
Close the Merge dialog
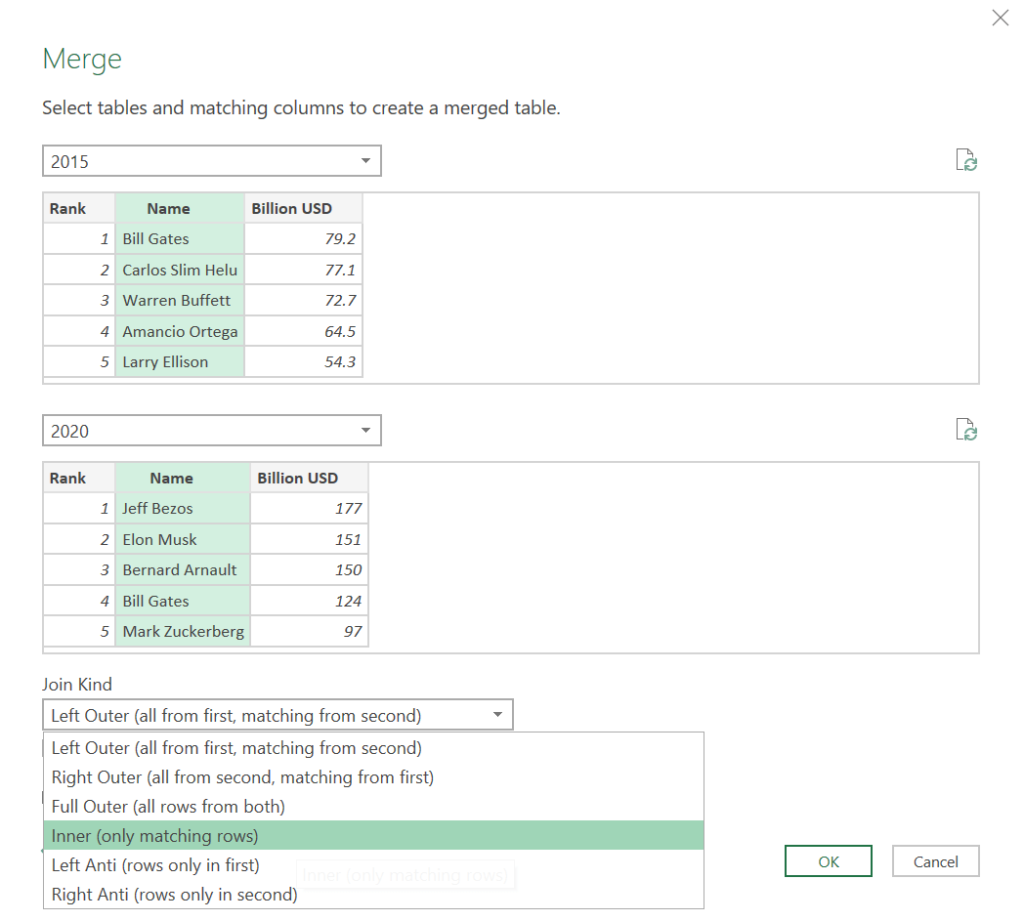point(999,17)
